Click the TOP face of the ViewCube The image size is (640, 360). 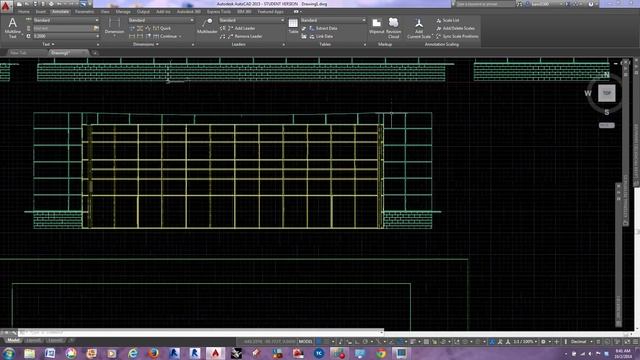(x=607, y=93)
